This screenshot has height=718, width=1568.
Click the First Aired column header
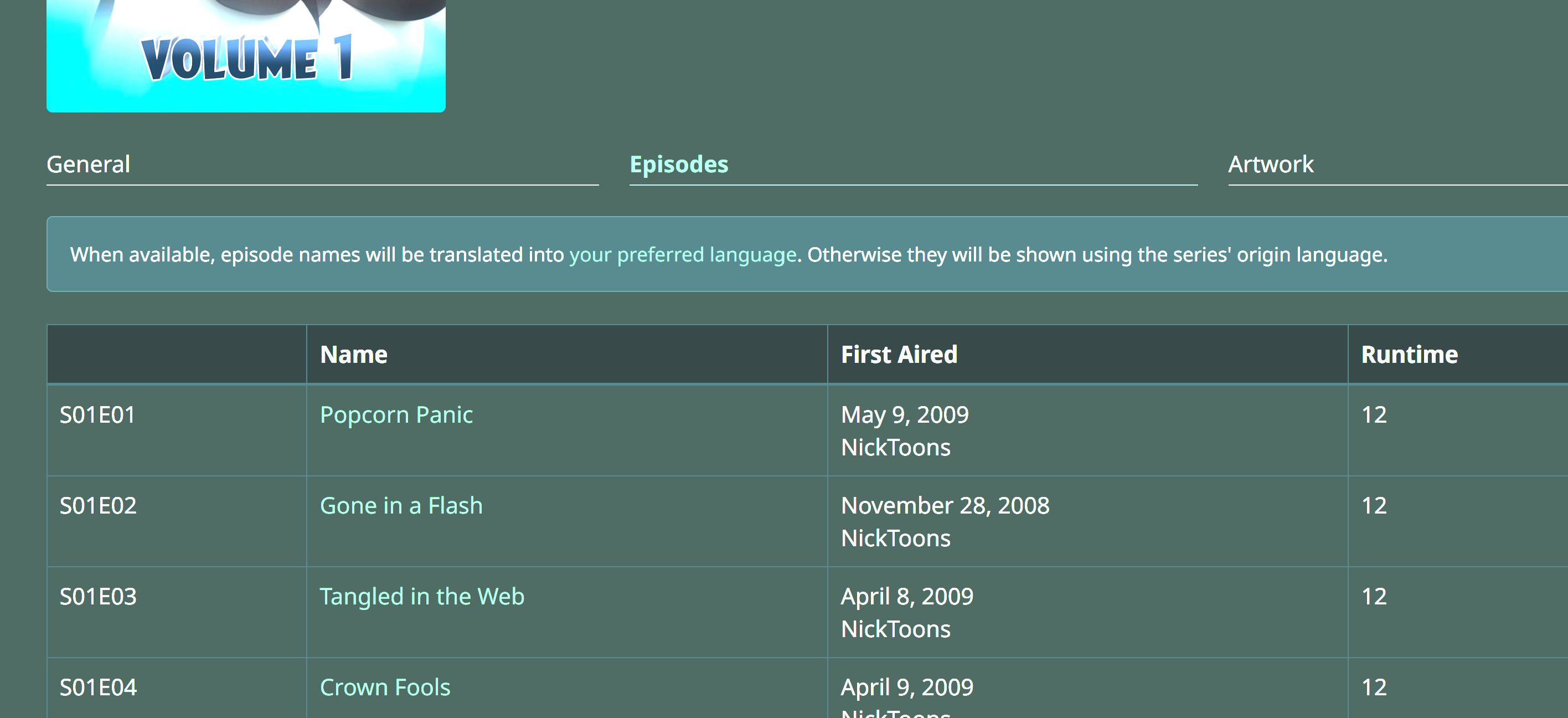[x=899, y=355]
